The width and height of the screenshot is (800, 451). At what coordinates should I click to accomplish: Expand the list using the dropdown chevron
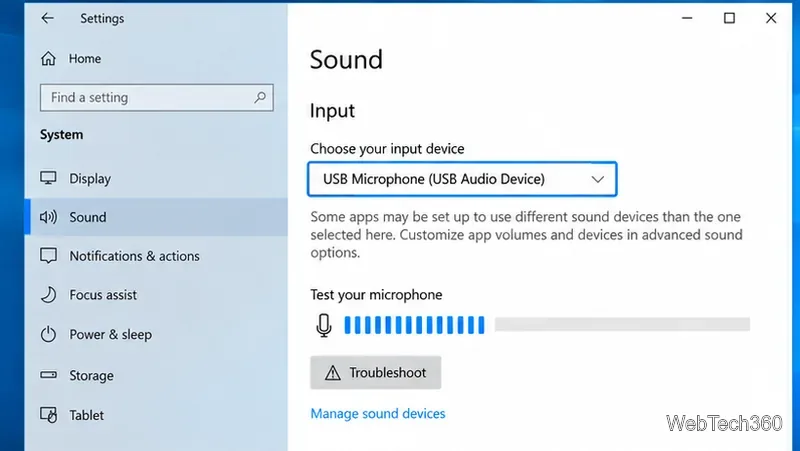tap(597, 179)
